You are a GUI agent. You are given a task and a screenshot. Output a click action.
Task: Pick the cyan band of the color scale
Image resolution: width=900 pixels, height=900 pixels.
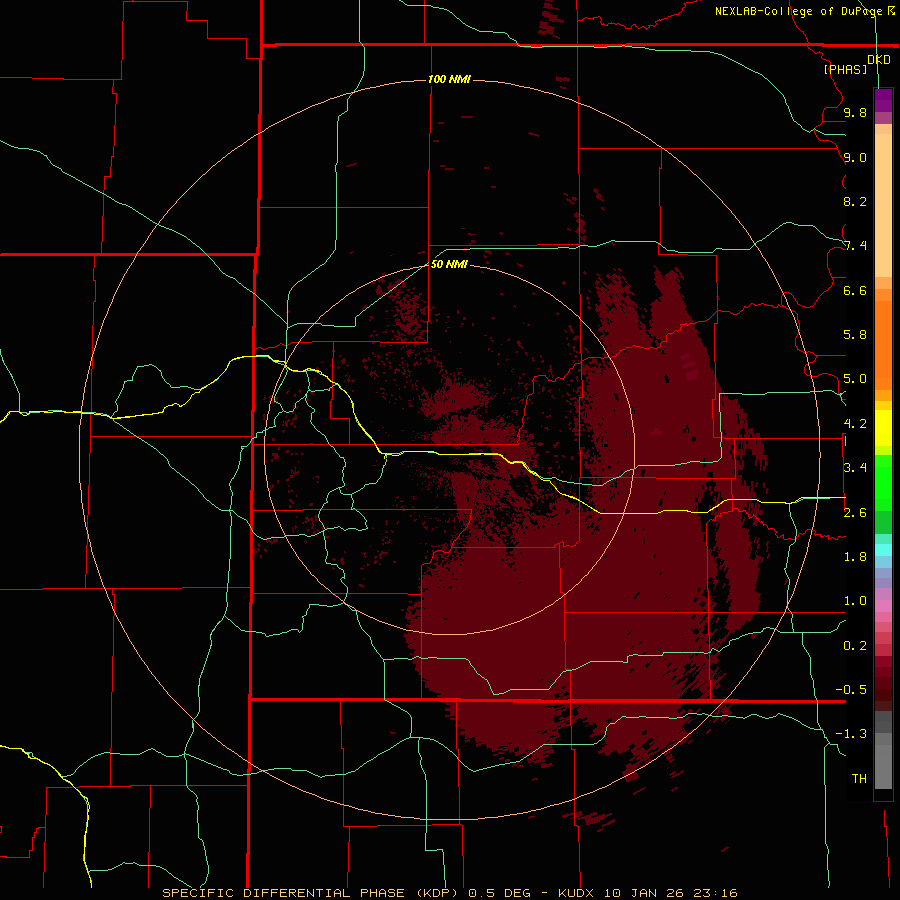(883, 549)
